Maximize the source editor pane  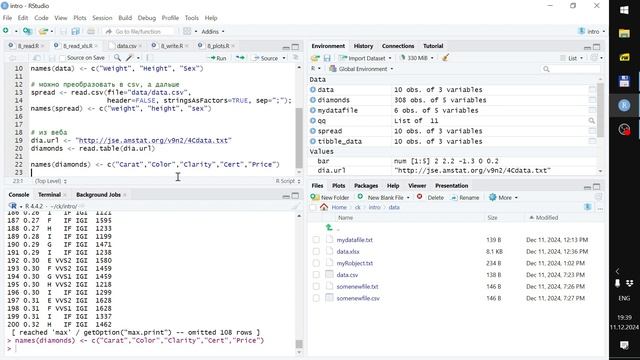coord(295,47)
